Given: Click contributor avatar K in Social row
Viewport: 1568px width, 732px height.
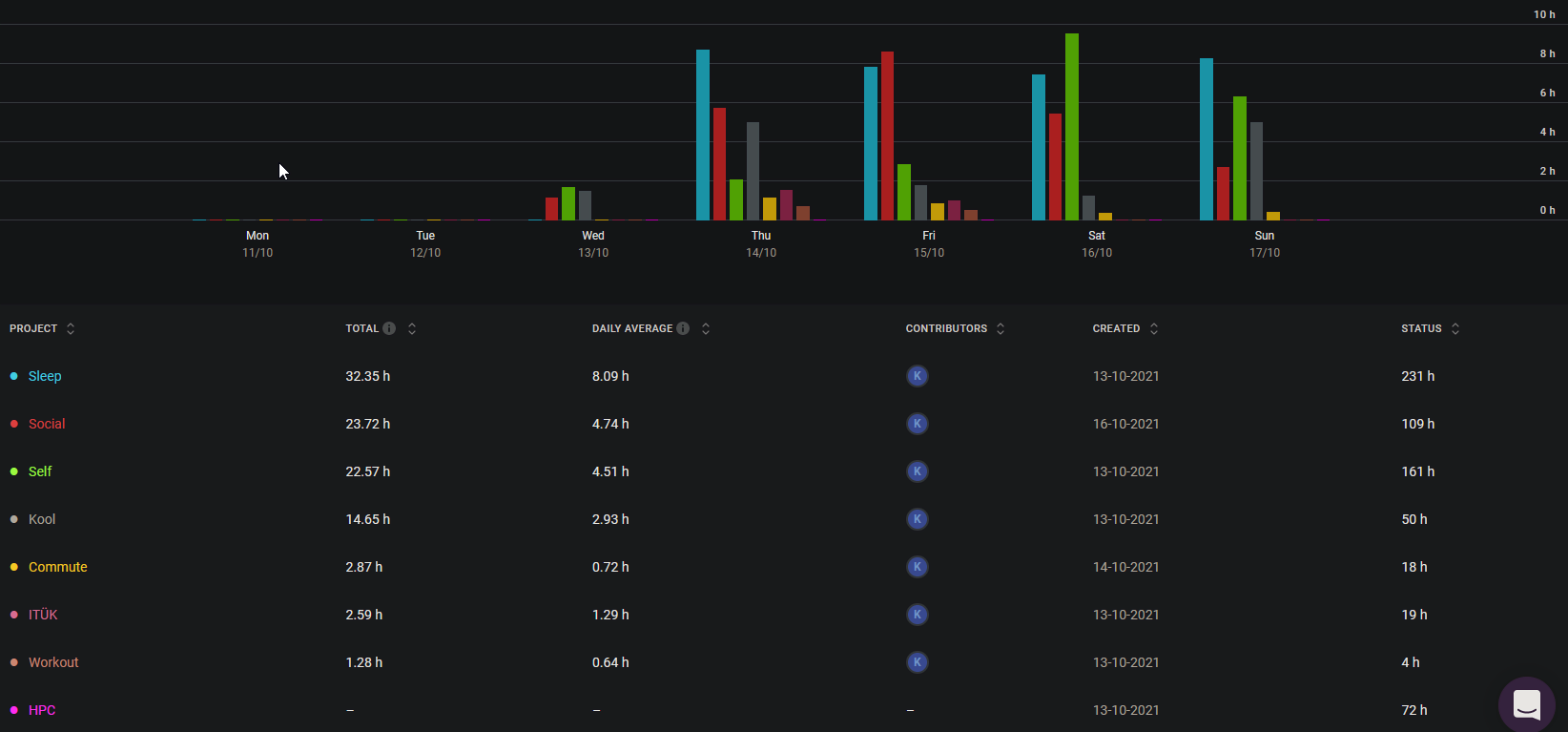Looking at the screenshot, I should (918, 424).
